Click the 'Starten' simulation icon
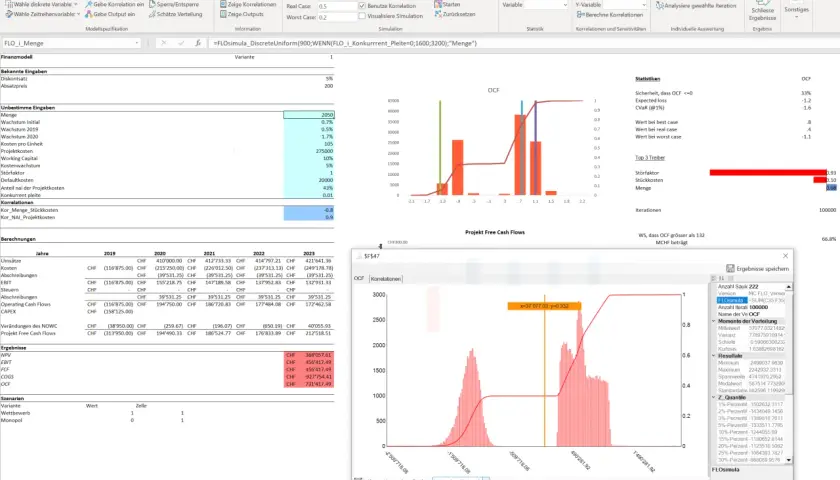840x480 pixels. [438, 4]
